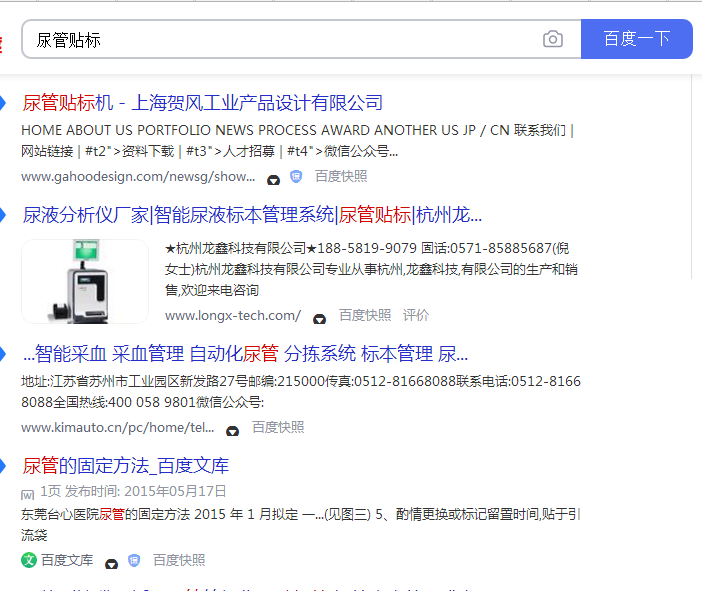Click the 百度一下 search button
Screen dimensions: 702x591
point(637,39)
